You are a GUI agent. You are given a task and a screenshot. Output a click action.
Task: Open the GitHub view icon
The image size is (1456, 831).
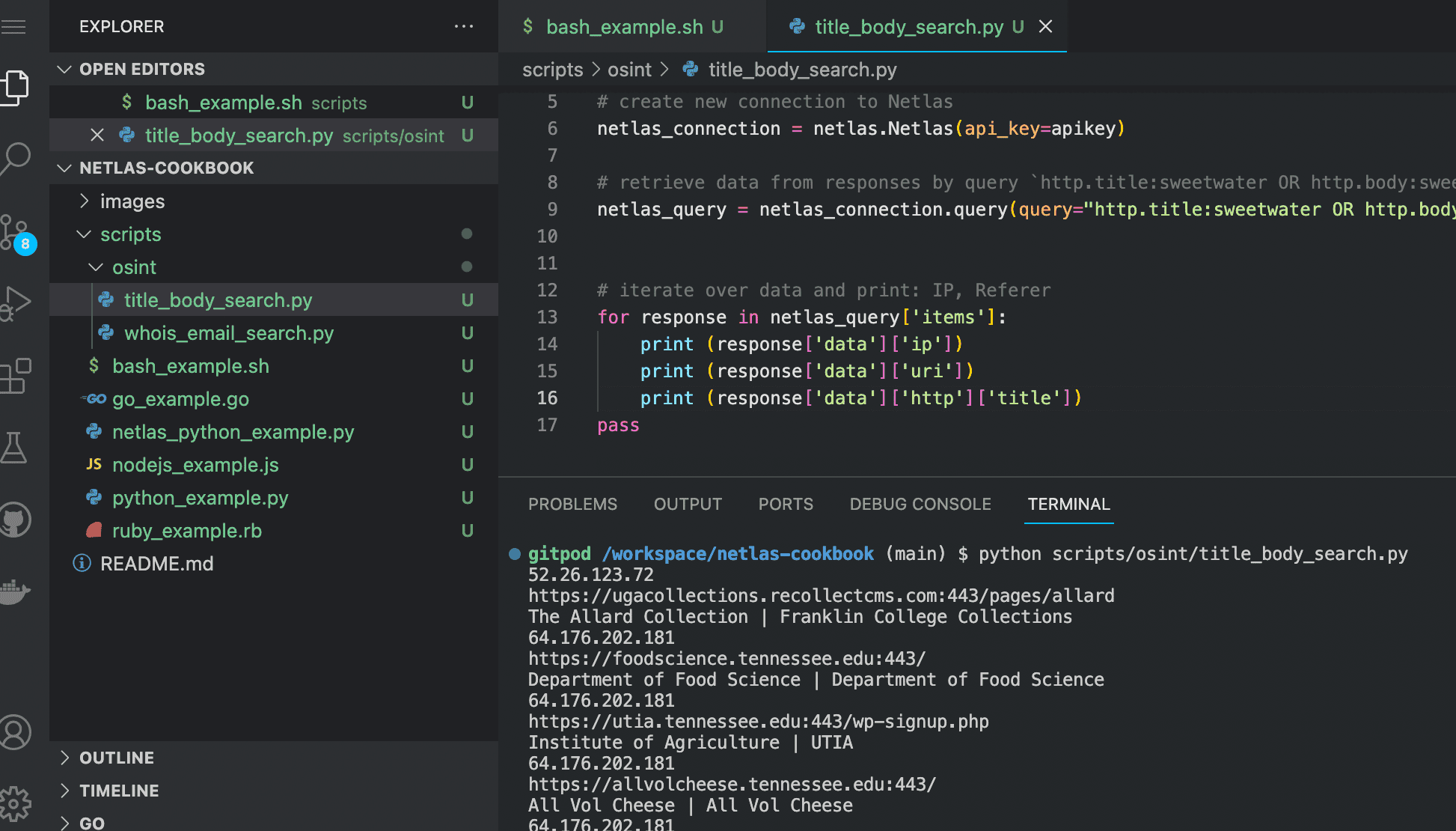tap(16, 519)
